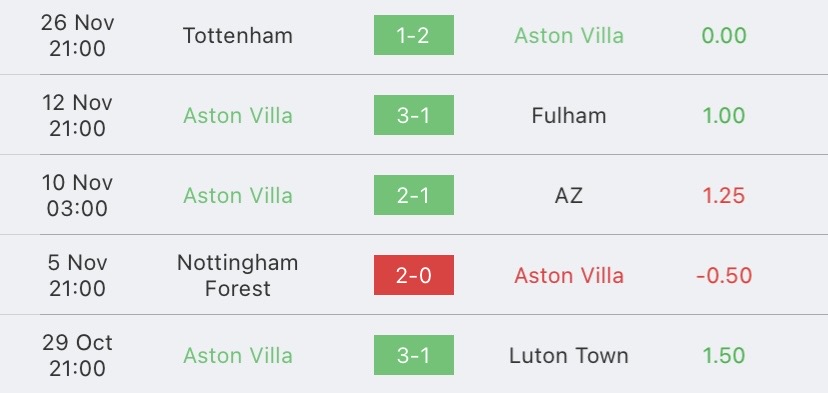Click Aston Villa in the Tottenham row
Viewport: 828px width, 393px height.
point(569,35)
